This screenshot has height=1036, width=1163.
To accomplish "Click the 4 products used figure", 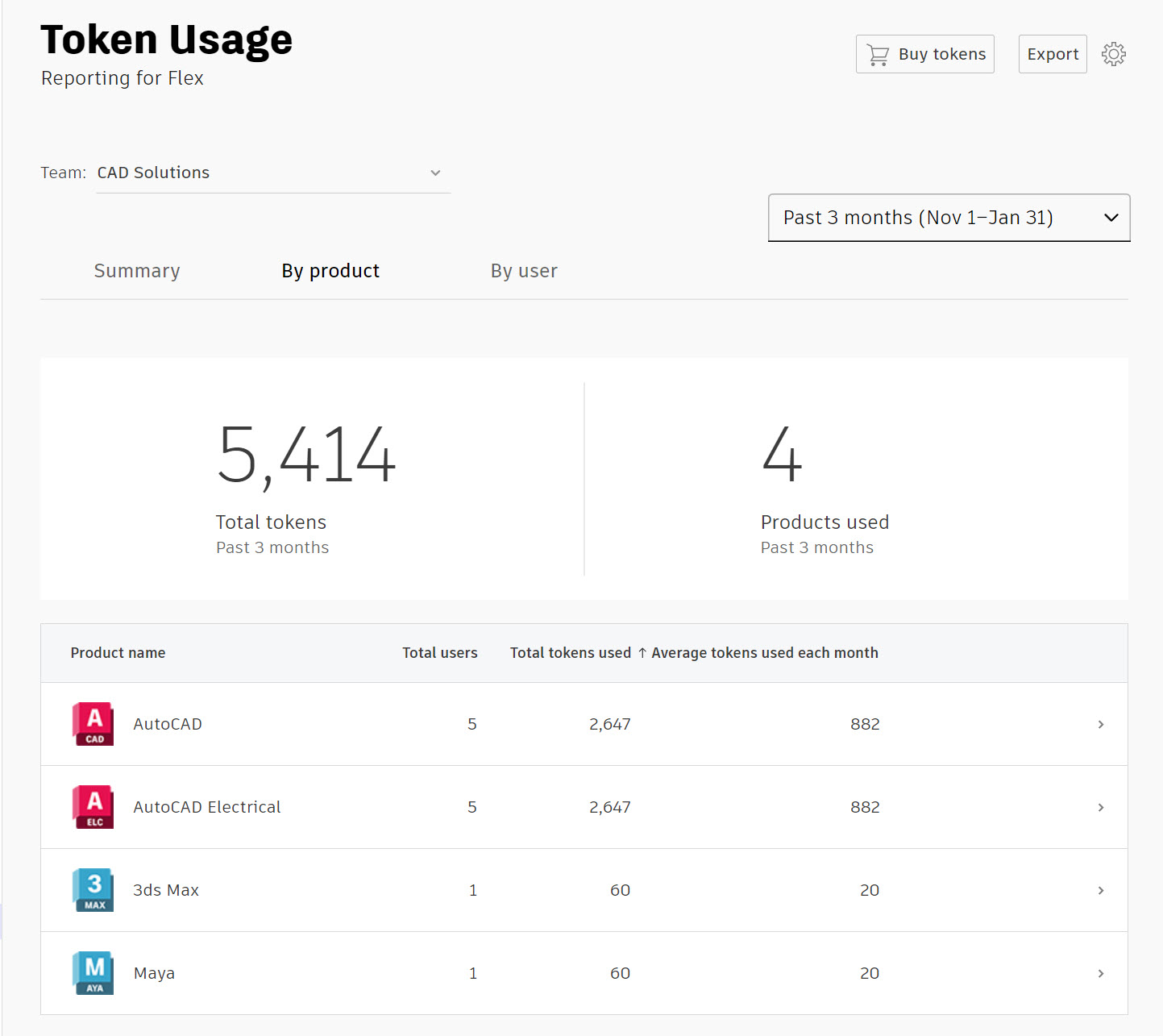I will (x=782, y=455).
